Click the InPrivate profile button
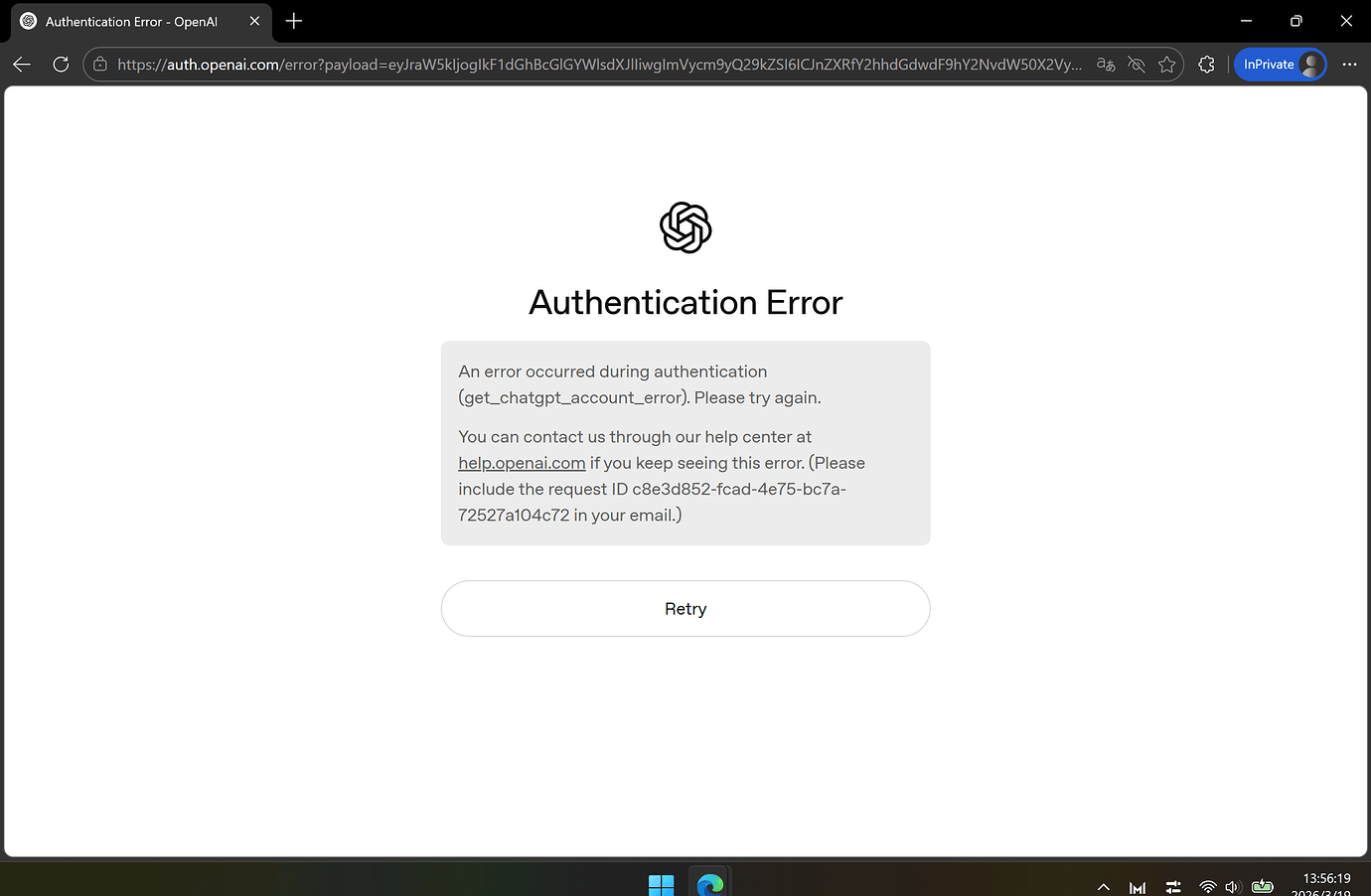 (1280, 65)
